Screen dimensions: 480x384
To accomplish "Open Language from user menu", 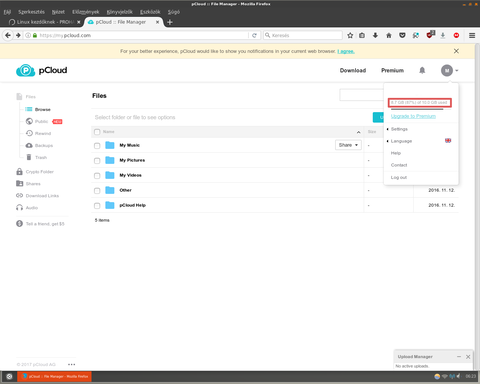I will [401, 141].
